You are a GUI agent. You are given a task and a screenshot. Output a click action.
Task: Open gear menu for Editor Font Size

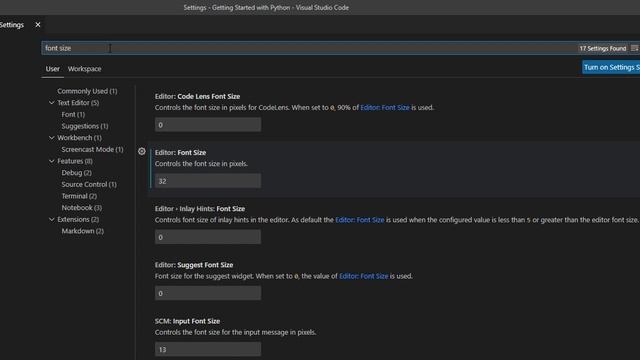(x=142, y=151)
